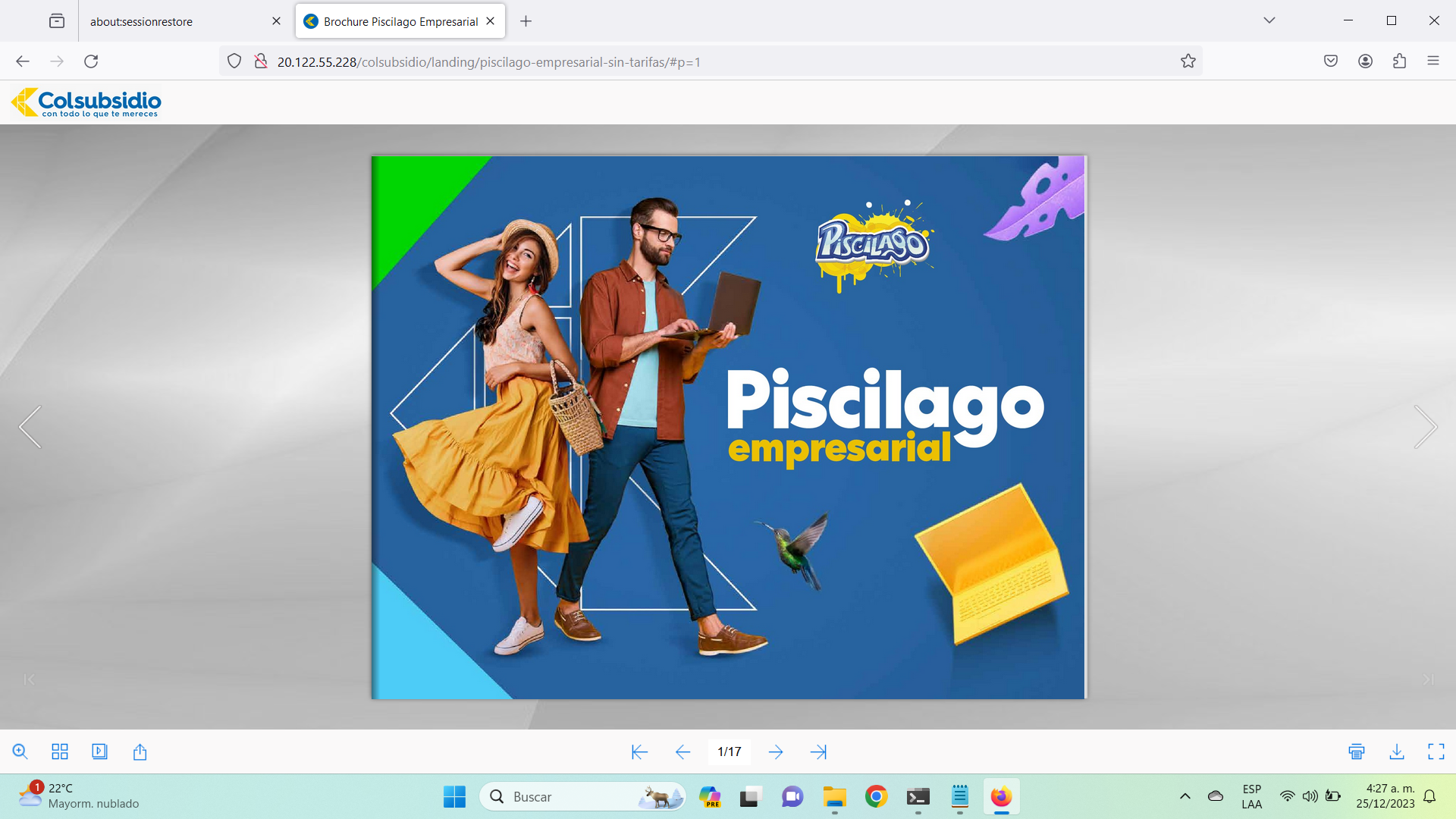The width and height of the screenshot is (1456, 819).
Task: Go to the previous page in toolbar
Action: [x=682, y=752]
